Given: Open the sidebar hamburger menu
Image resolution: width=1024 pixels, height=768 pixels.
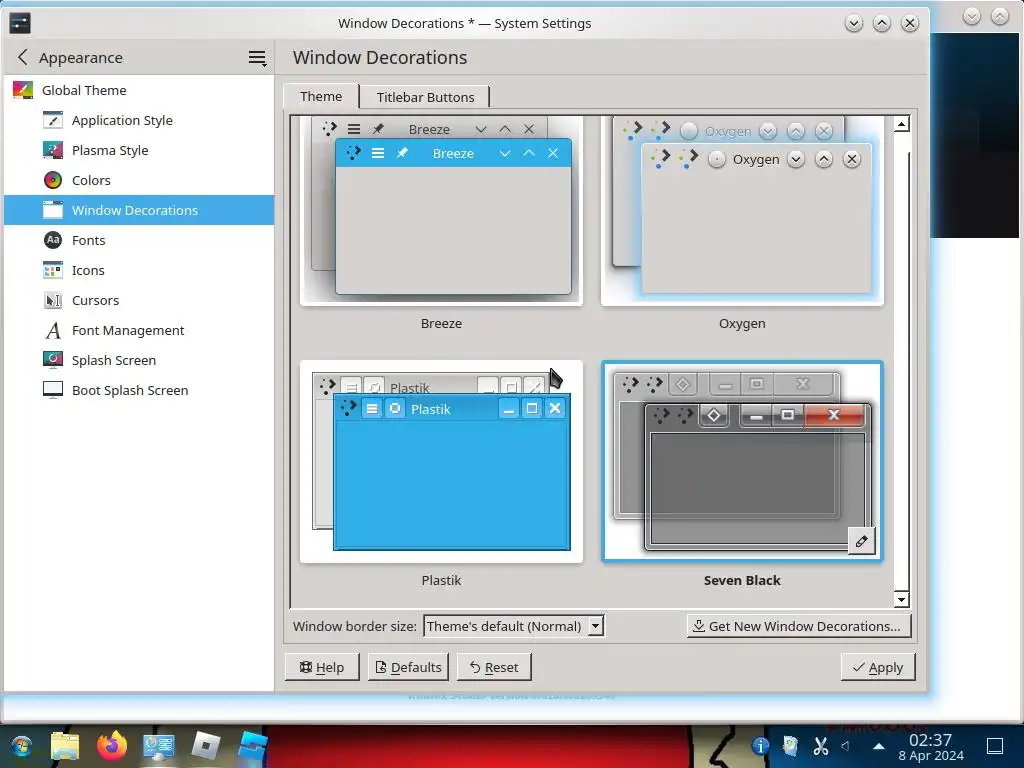Looking at the screenshot, I should [257, 58].
